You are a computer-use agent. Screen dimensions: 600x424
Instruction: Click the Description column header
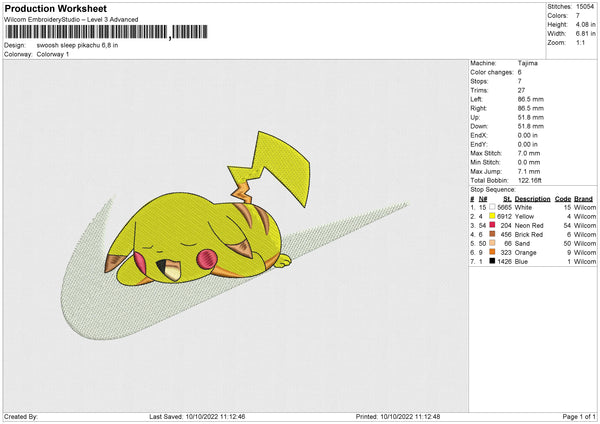coord(532,199)
